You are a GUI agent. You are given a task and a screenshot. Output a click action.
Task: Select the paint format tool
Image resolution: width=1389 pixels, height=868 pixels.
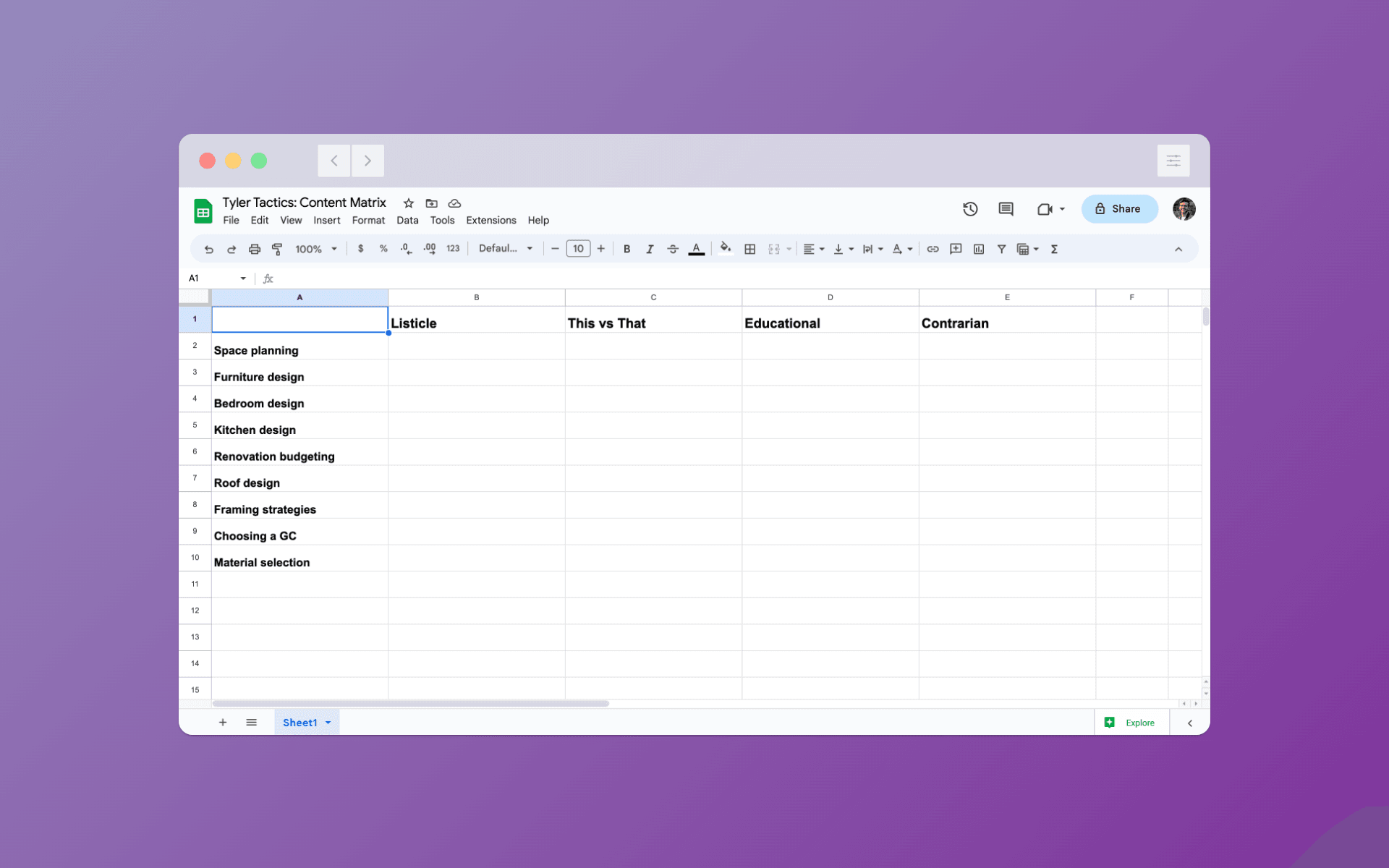click(277, 249)
